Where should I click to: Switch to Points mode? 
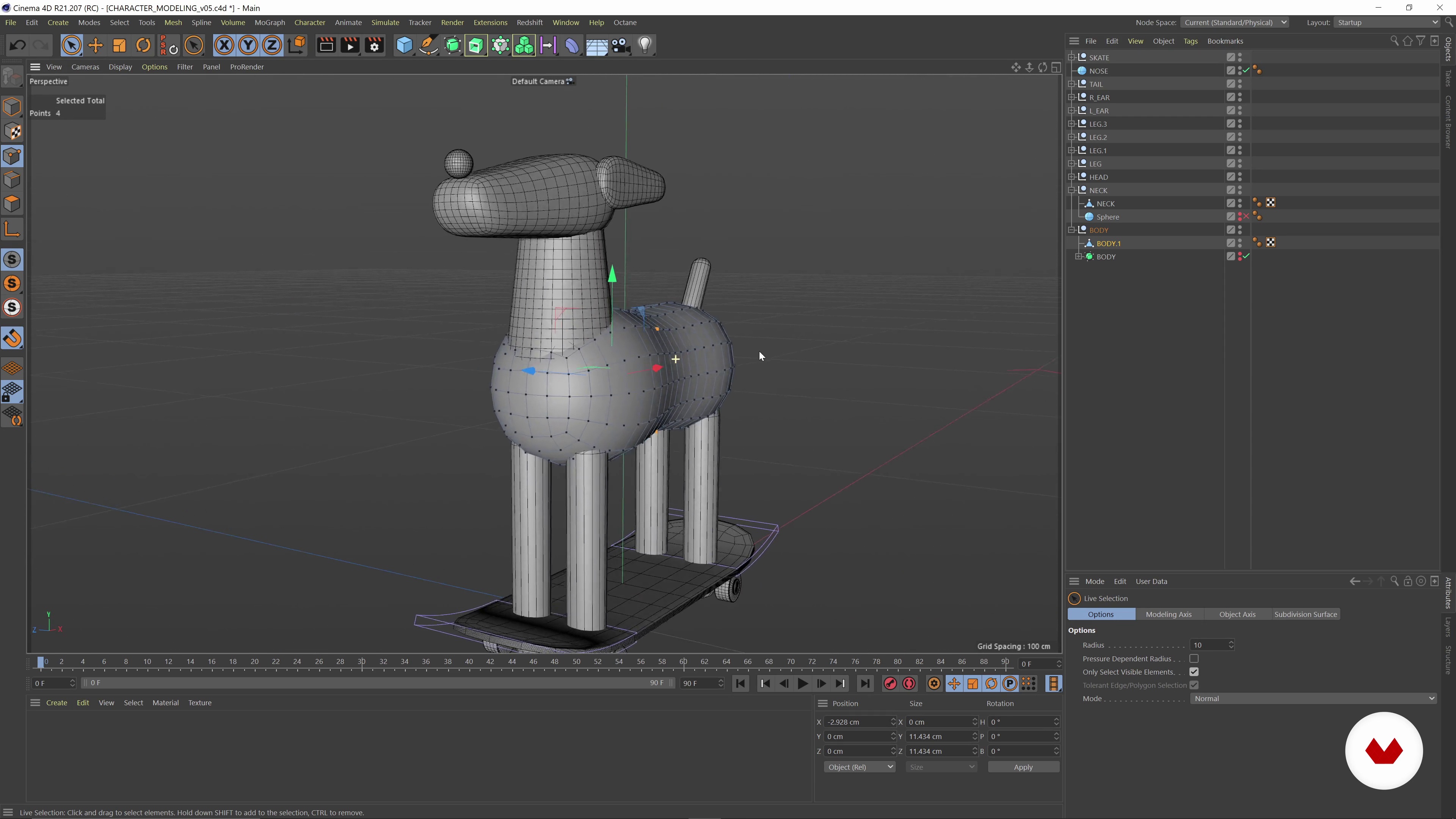12,157
